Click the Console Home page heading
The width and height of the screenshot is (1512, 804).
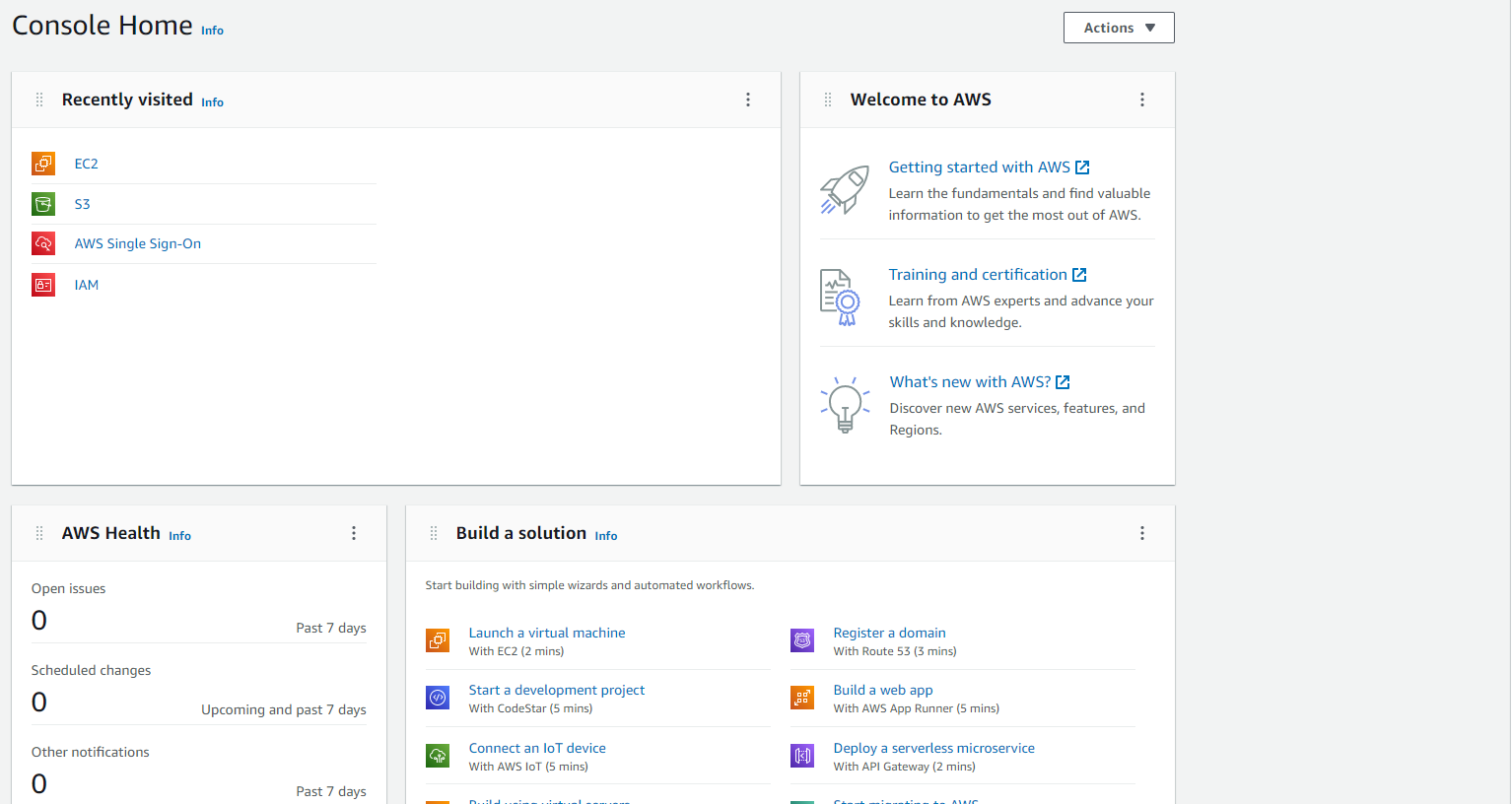coord(103,26)
